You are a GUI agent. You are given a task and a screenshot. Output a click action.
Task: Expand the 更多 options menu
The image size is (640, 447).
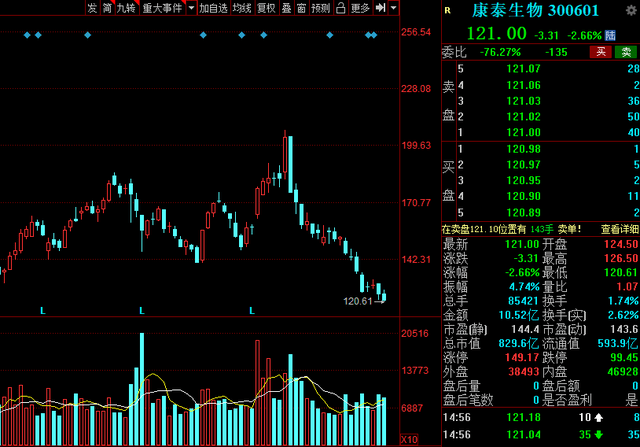tap(360, 8)
